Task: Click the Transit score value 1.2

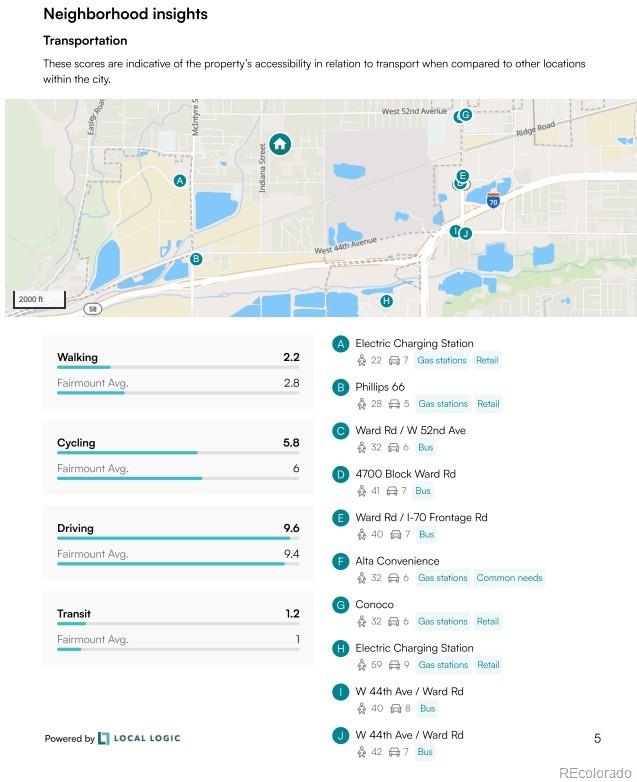Action: 292,613
